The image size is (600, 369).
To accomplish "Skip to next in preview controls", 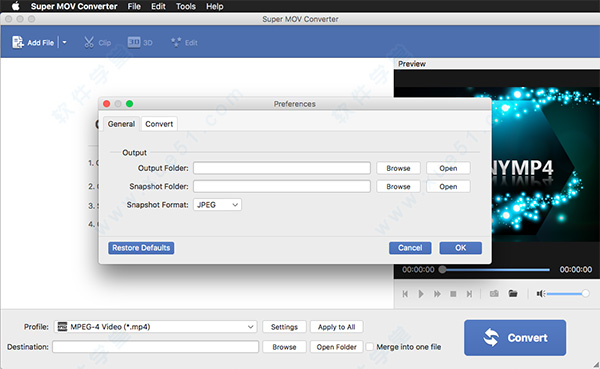I will point(469,294).
